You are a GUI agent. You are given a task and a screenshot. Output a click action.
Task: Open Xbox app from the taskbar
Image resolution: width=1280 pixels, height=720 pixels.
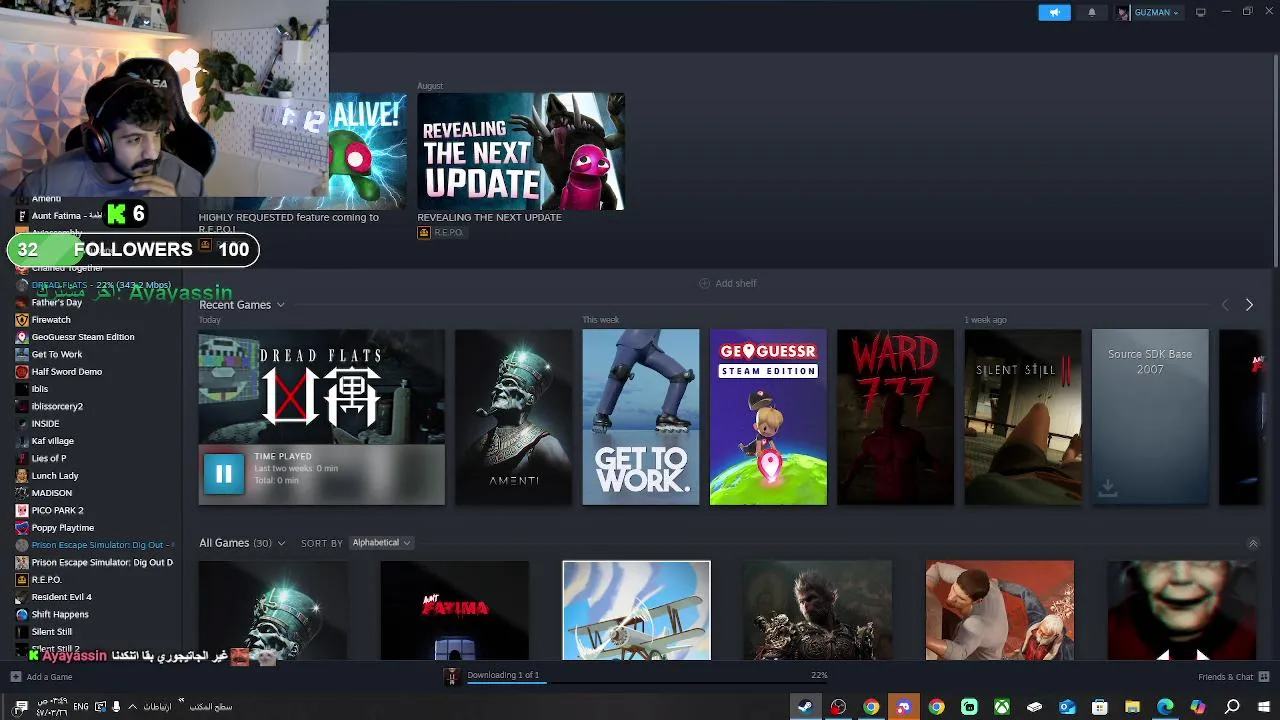pos(1002,707)
